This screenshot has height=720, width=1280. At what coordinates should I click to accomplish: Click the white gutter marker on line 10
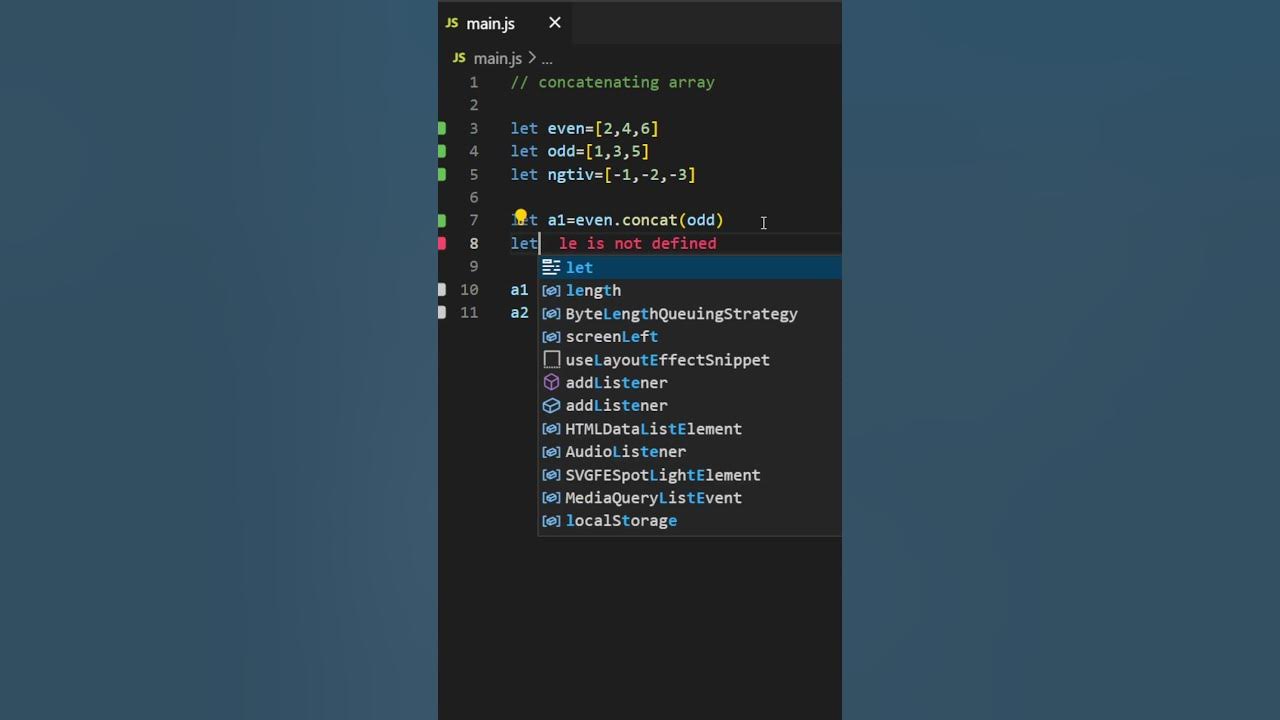[442, 289]
